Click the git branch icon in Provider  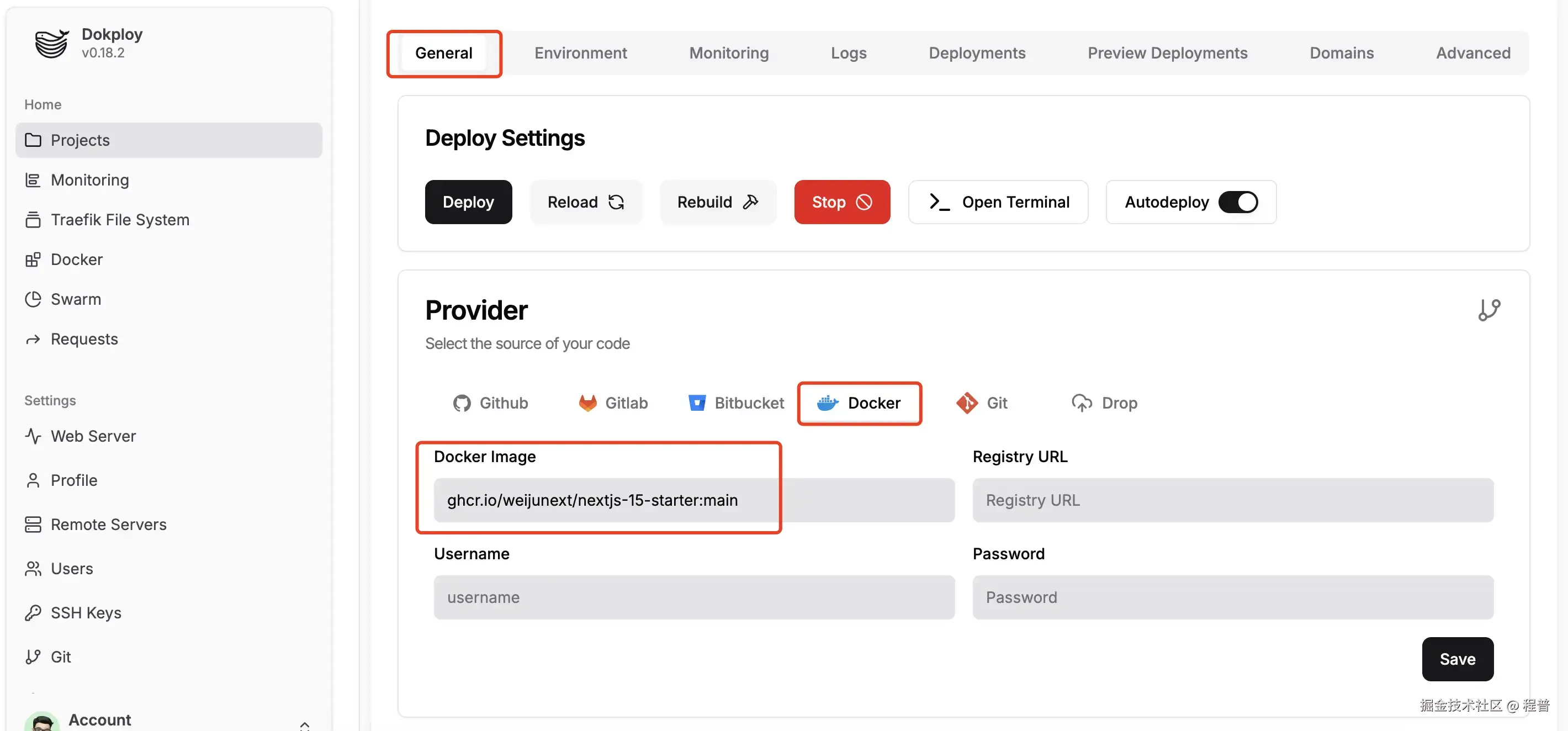click(1488, 310)
